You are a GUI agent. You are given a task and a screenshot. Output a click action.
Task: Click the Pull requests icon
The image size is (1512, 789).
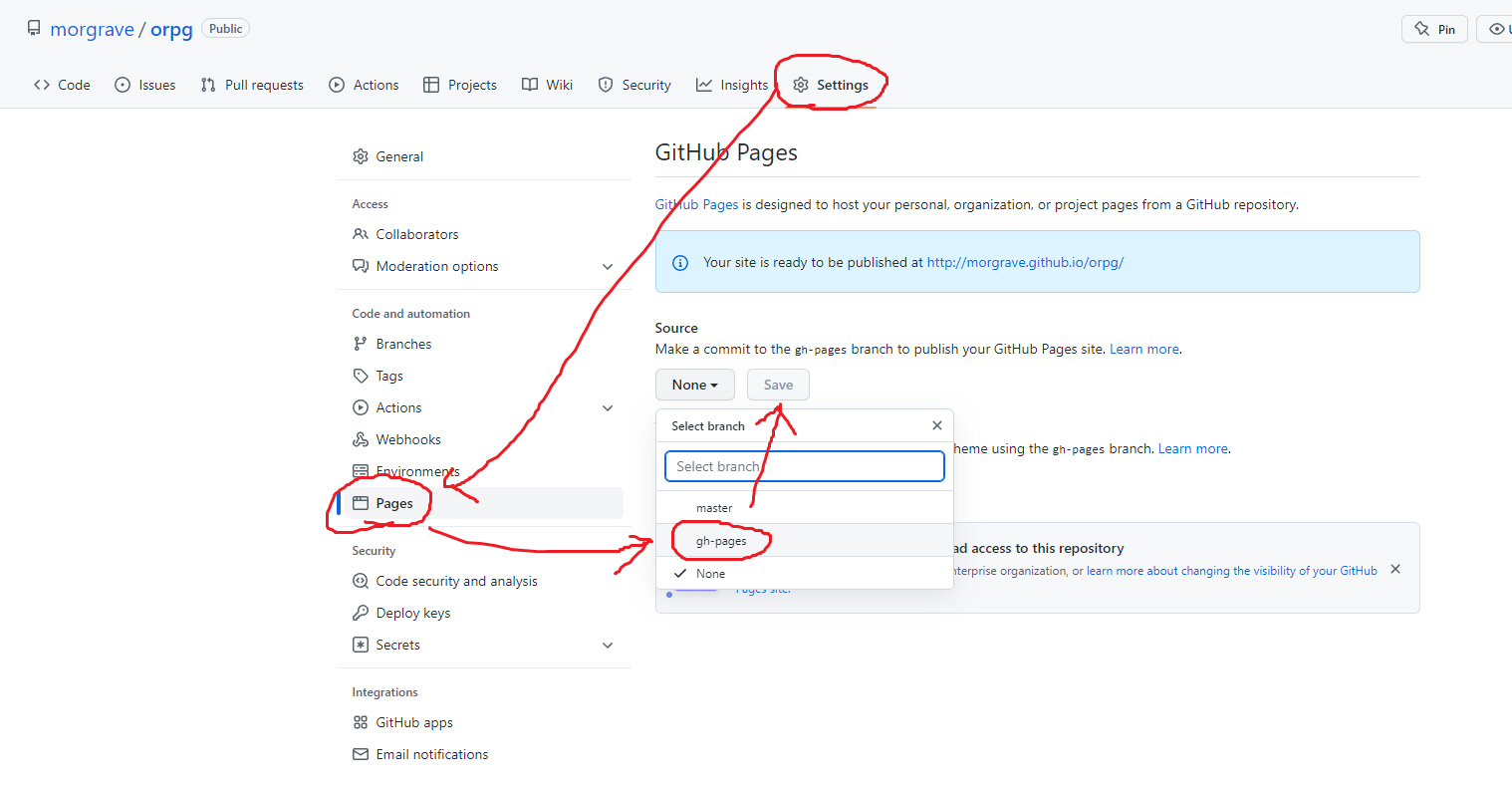tap(208, 85)
